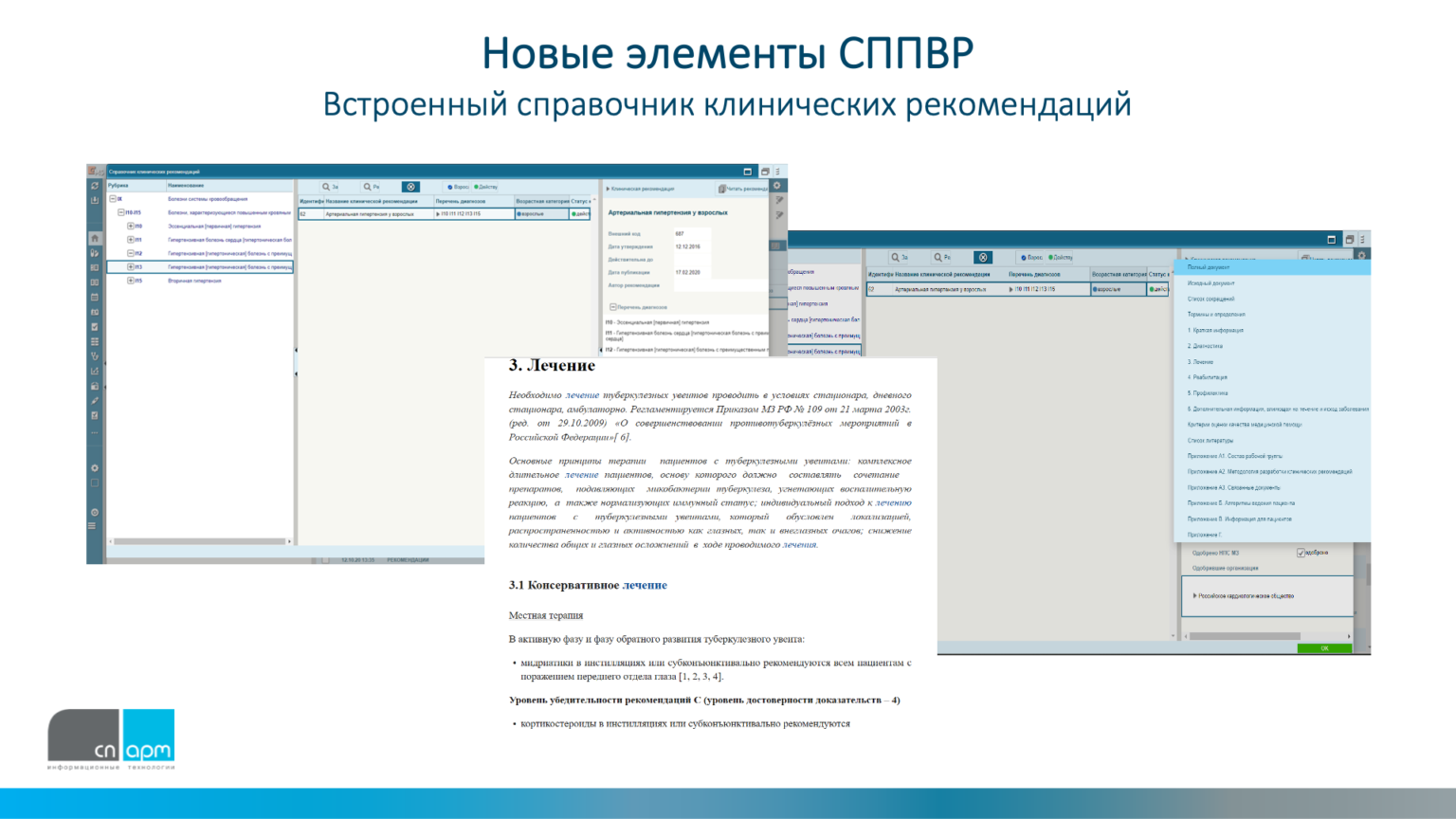
Task: Collapse the I12 tree node
Action: [131, 253]
